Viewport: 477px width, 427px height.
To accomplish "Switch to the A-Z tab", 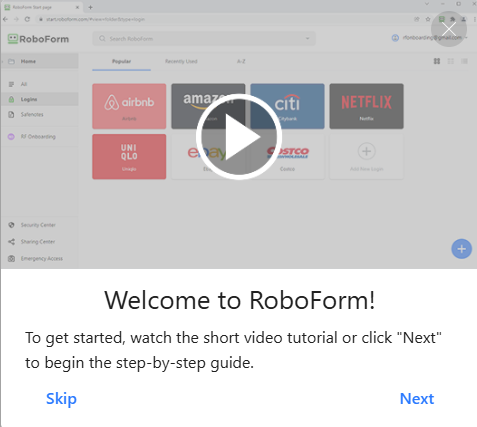I will pyautogui.click(x=241, y=61).
